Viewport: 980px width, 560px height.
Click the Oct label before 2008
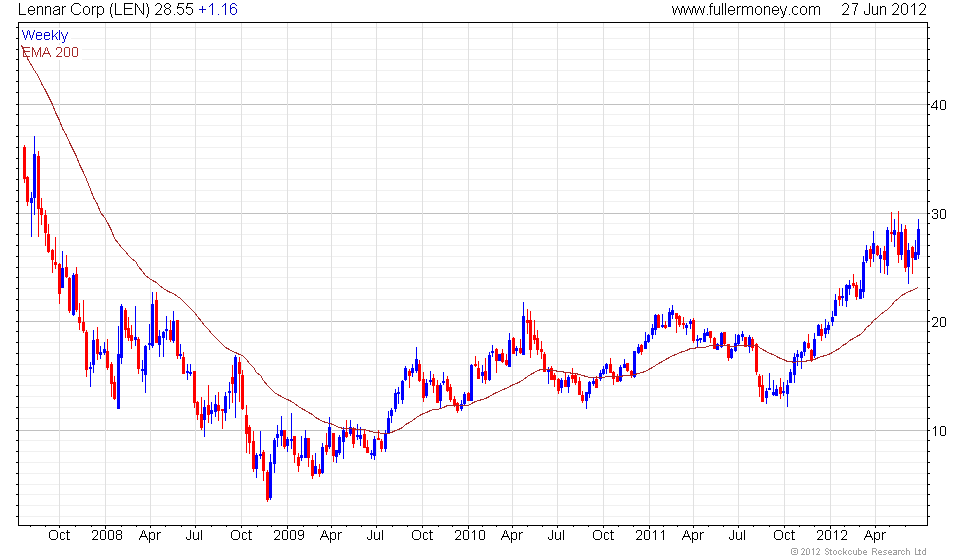pyautogui.click(x=59, y=536)
